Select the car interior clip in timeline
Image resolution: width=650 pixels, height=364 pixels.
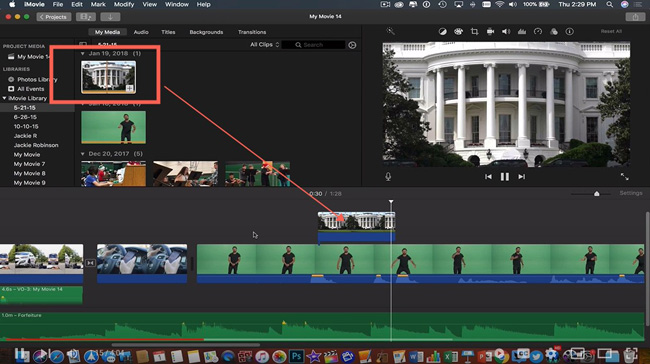click(x=142, y=264)
